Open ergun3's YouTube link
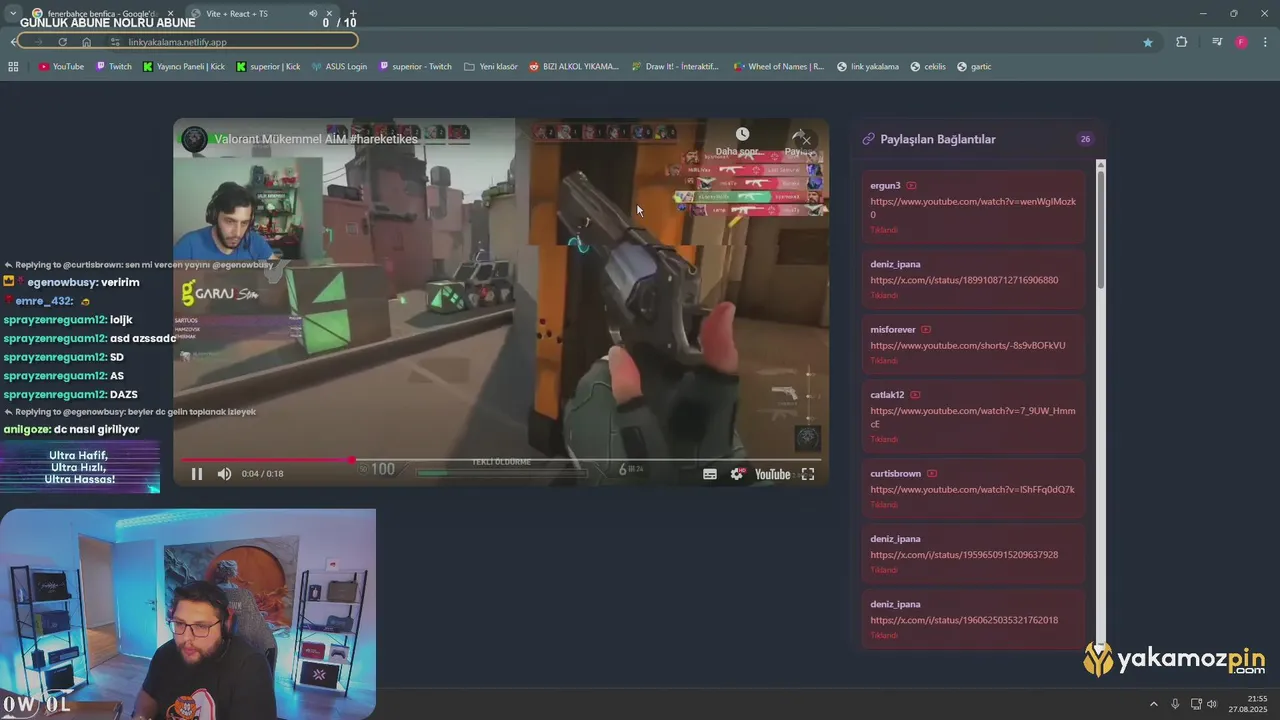1280x720 pixels. (x=973, y=208)
